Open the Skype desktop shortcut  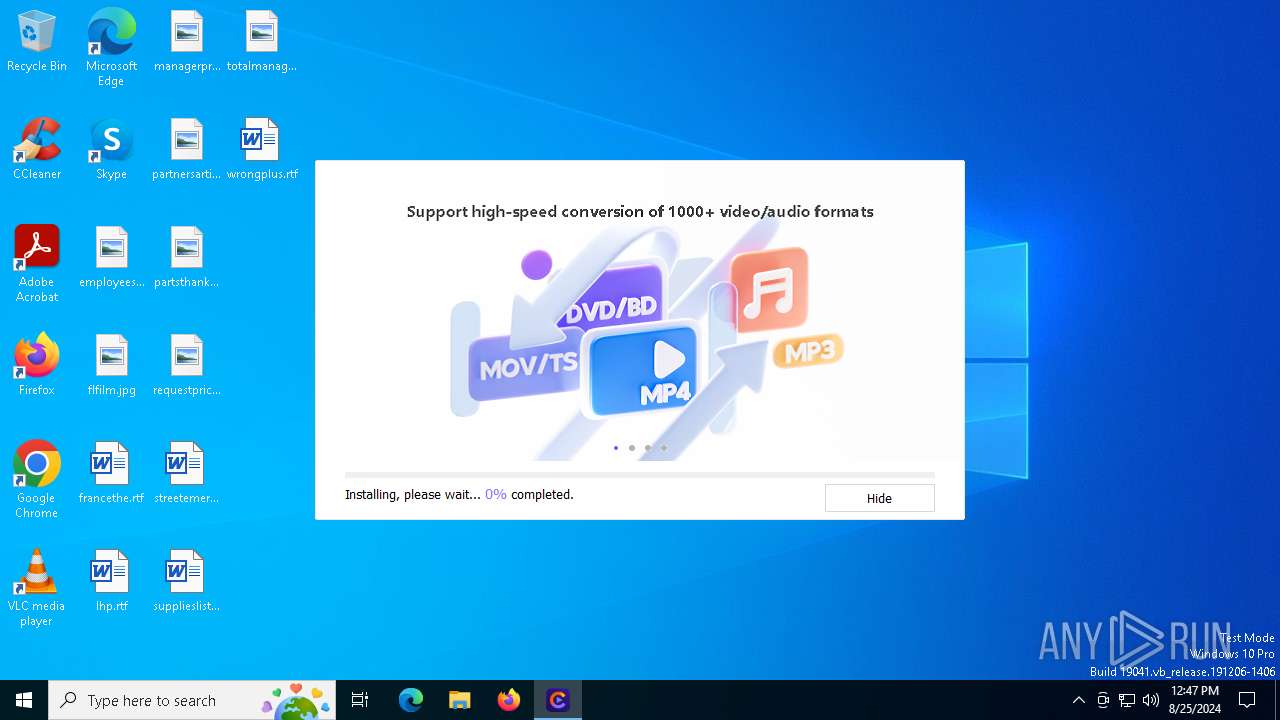click(111, 150)
